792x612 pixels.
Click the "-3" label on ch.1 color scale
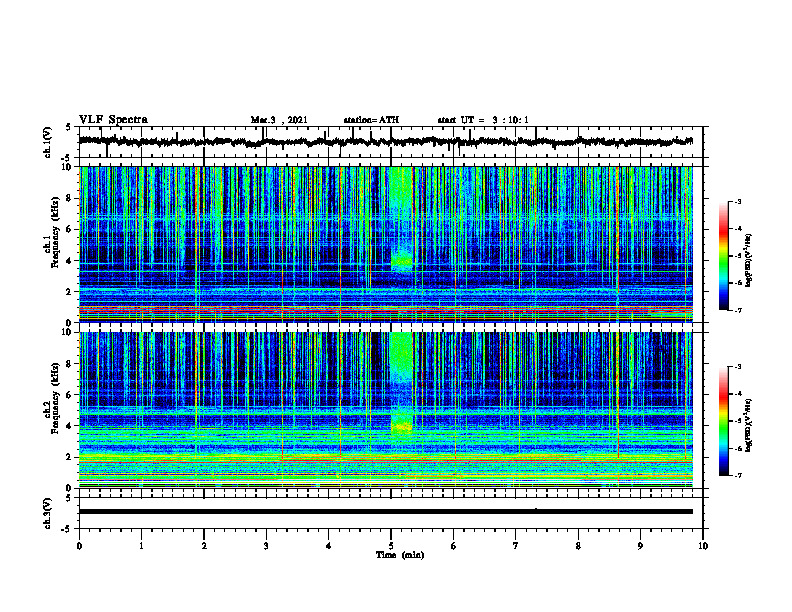[738, 201]
